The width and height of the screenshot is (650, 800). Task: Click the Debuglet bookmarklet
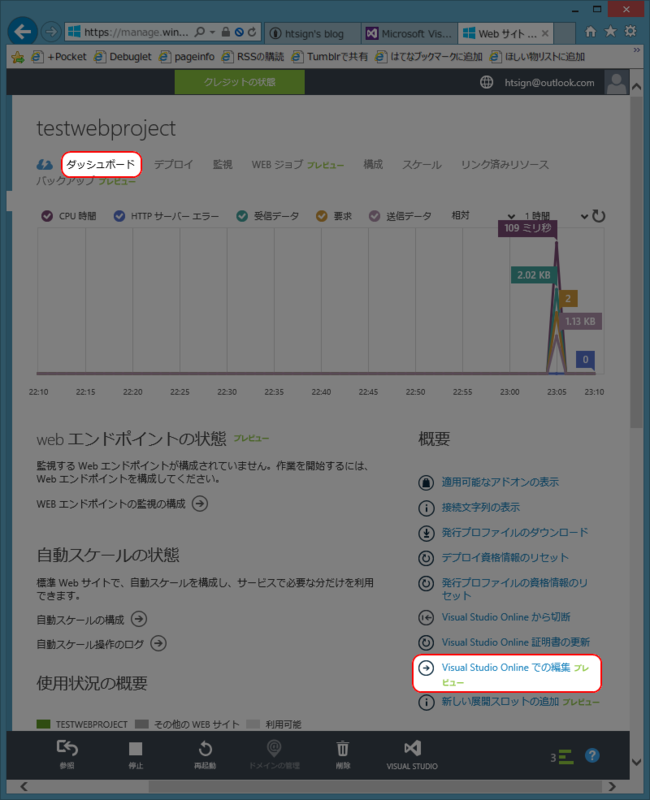124,57
